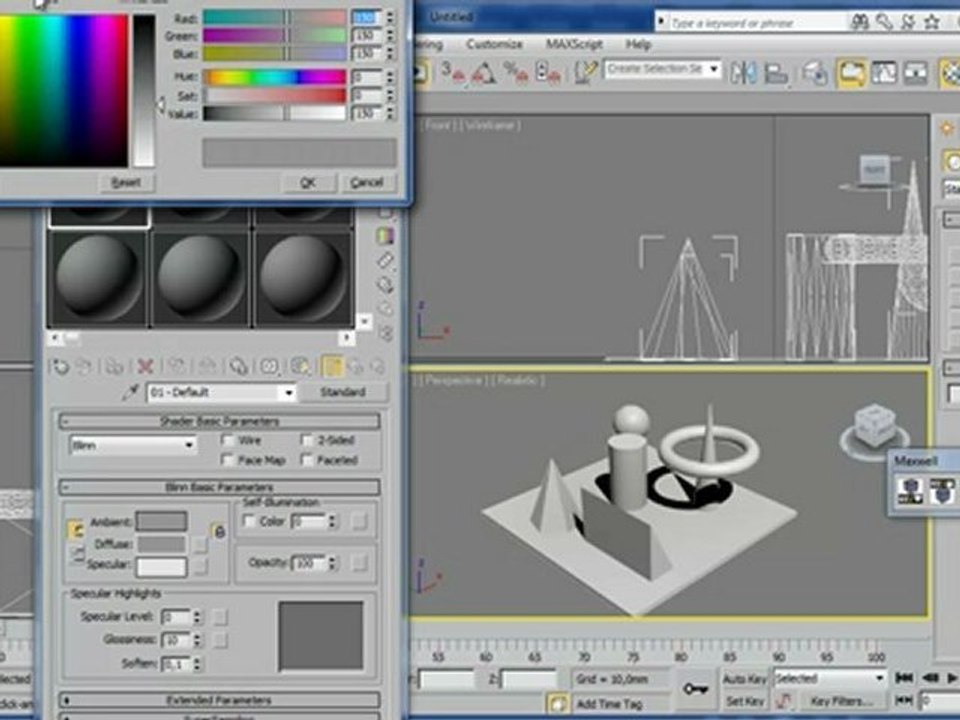Image resolution: width=960 pixels, height=720 pixels.
Task: Pick material from object with the eyedropper
Action: coord(130,392)
